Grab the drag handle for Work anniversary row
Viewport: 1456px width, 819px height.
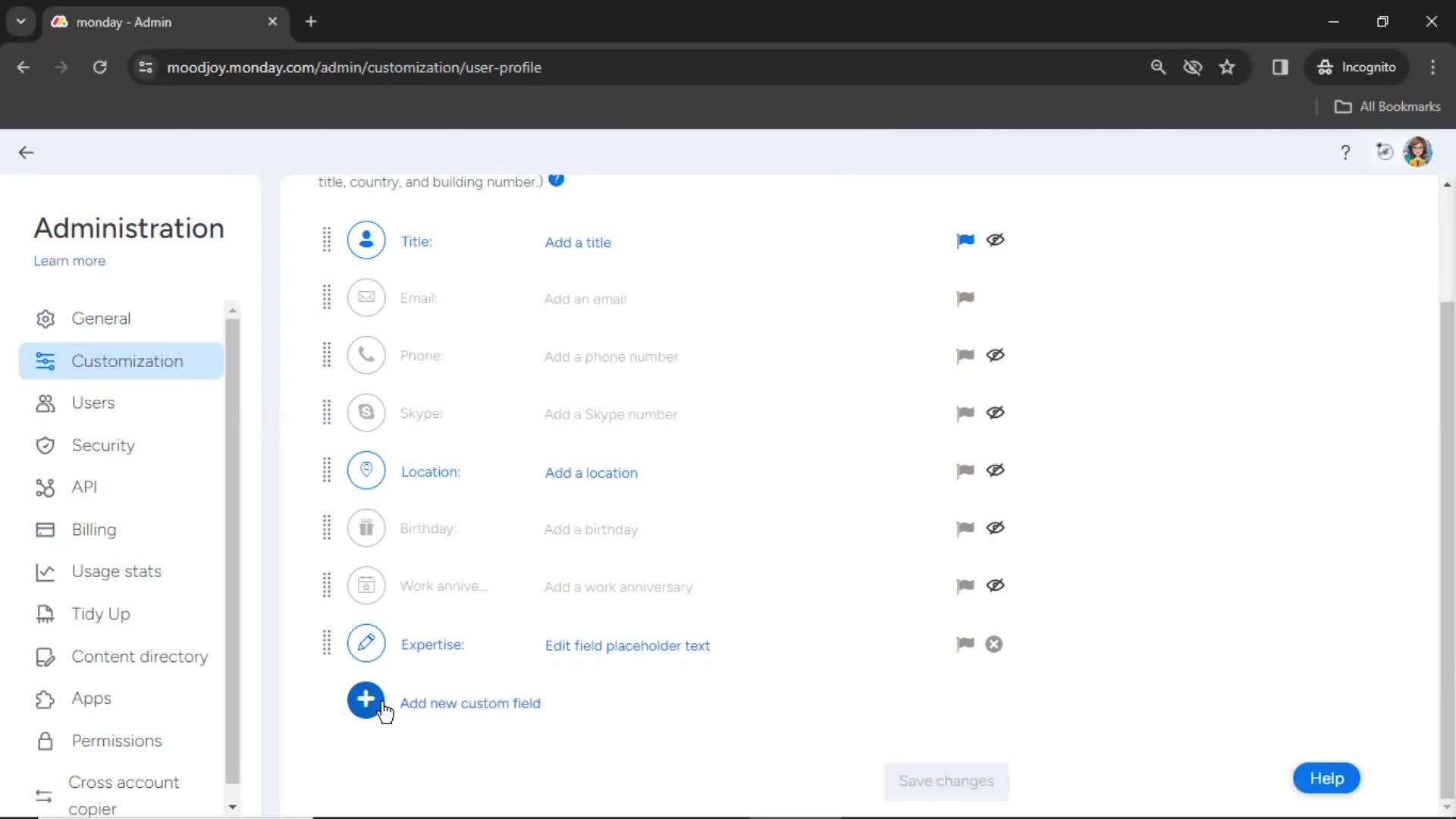(x=327, y=585)
